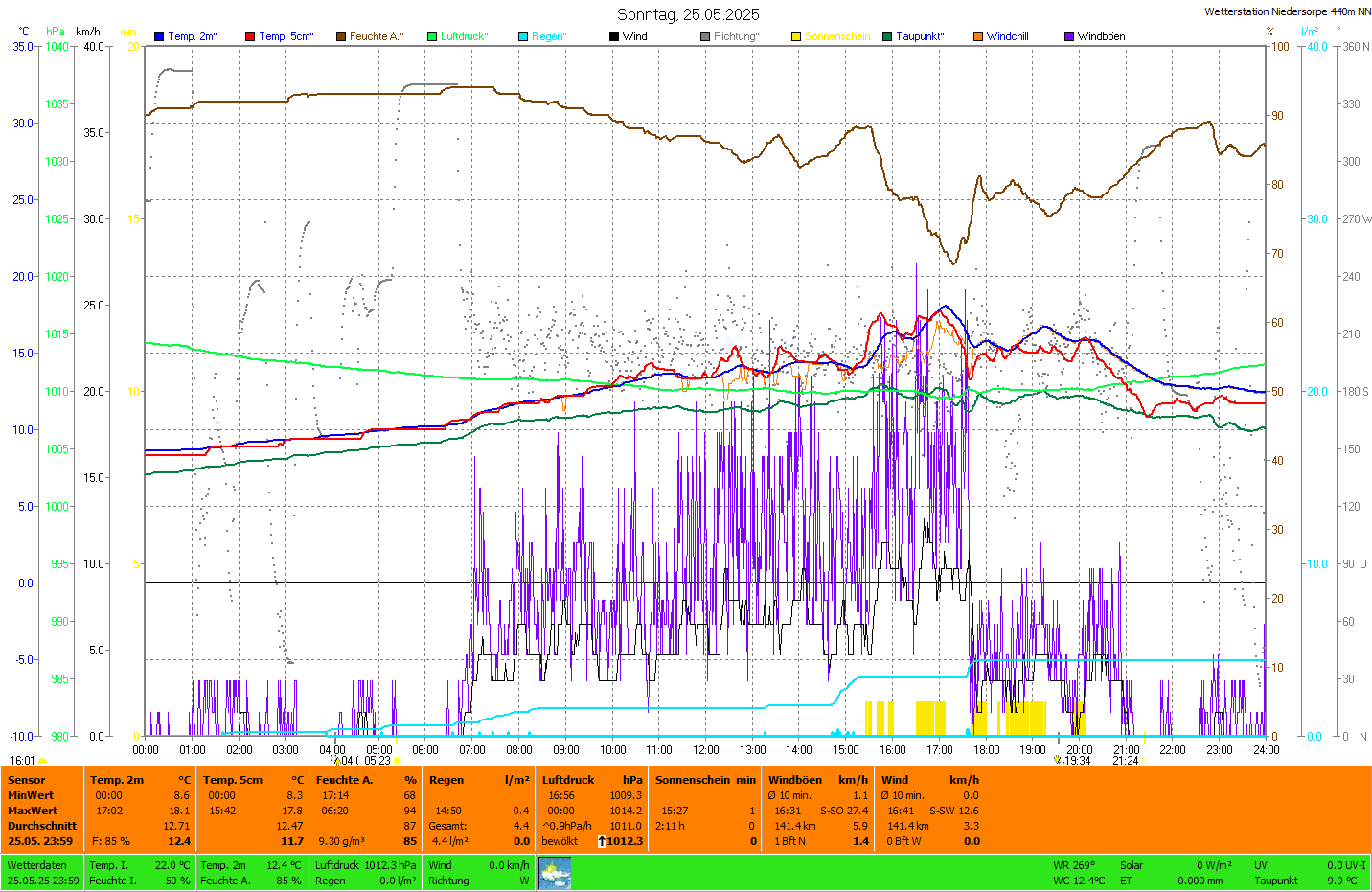Click the yellow Sonnenschein legend swatch

pos(796,36)
